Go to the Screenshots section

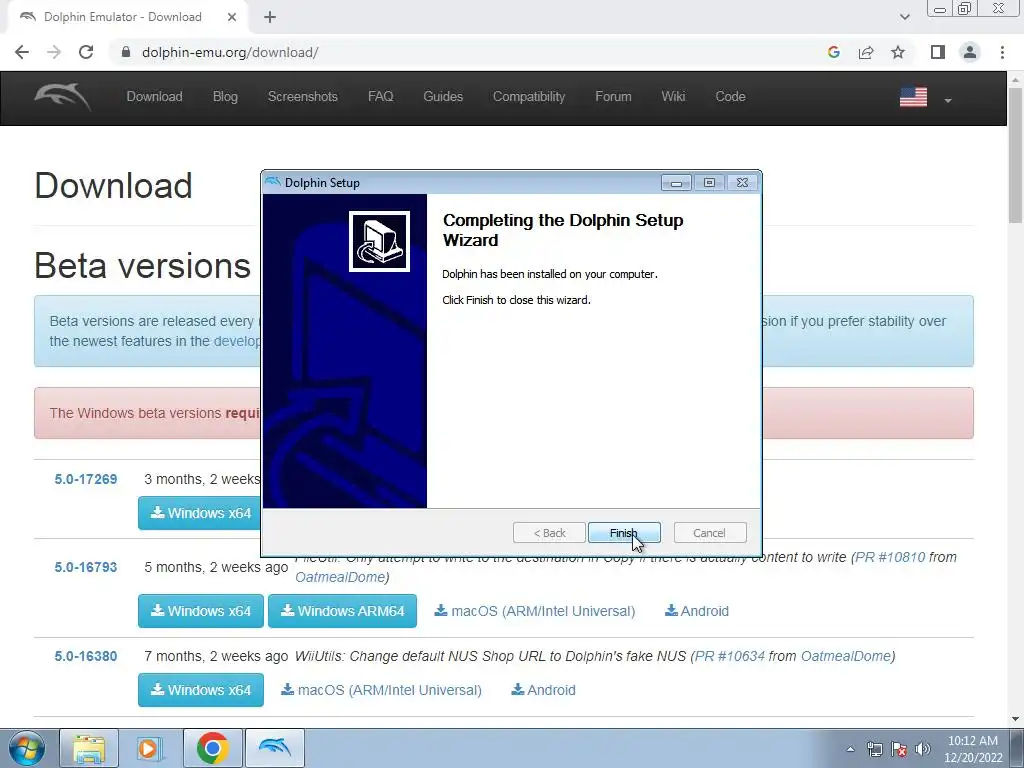click(302, 97)
